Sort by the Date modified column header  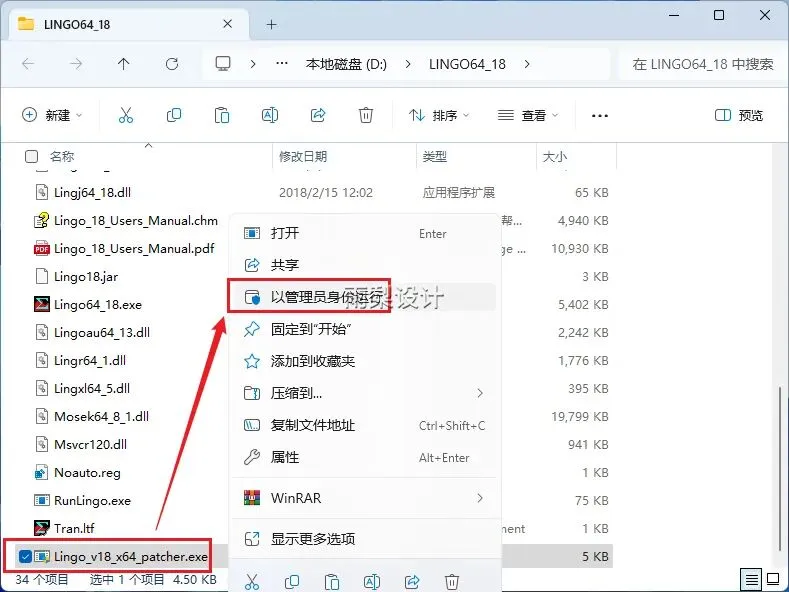tap(303, 157)
